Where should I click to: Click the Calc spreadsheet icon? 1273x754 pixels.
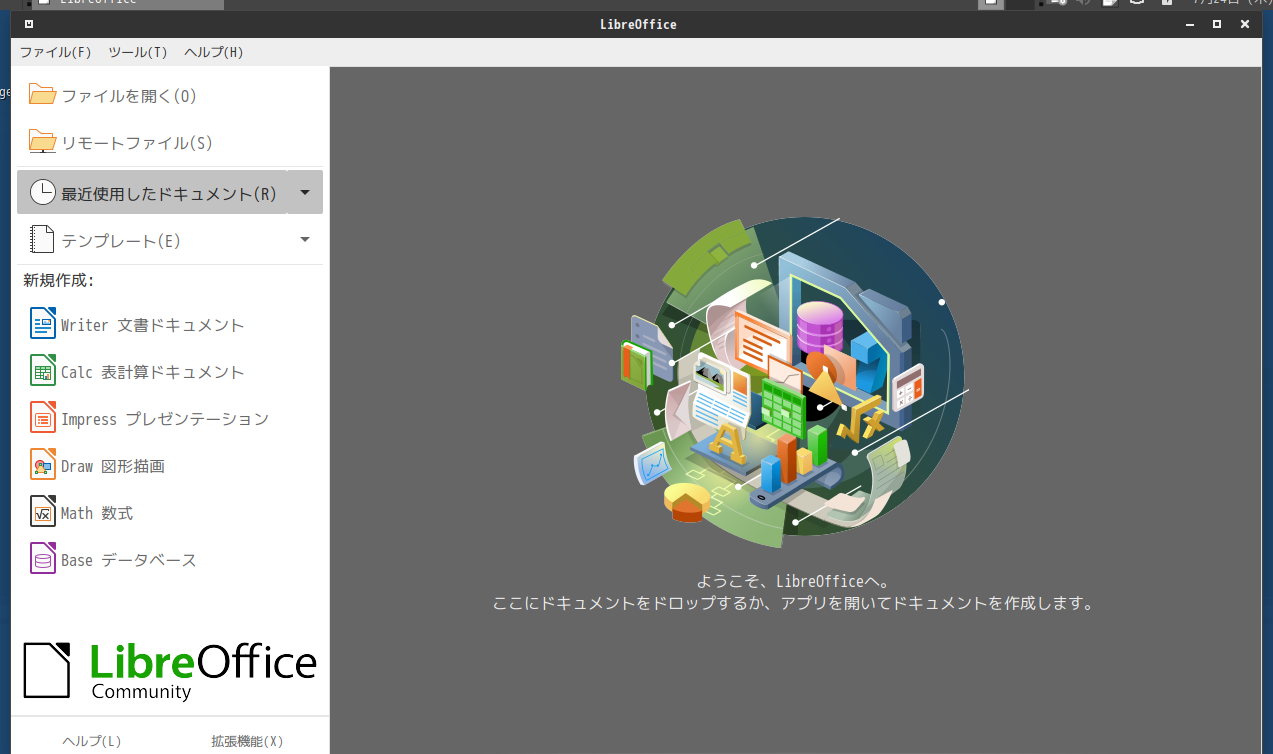click(43, 371)
